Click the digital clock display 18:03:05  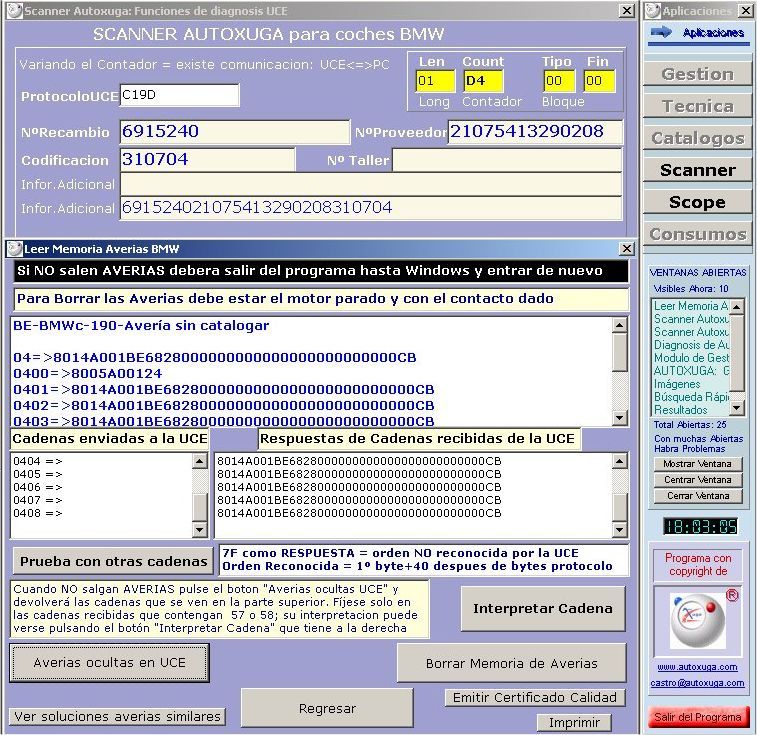click(701, 526)
